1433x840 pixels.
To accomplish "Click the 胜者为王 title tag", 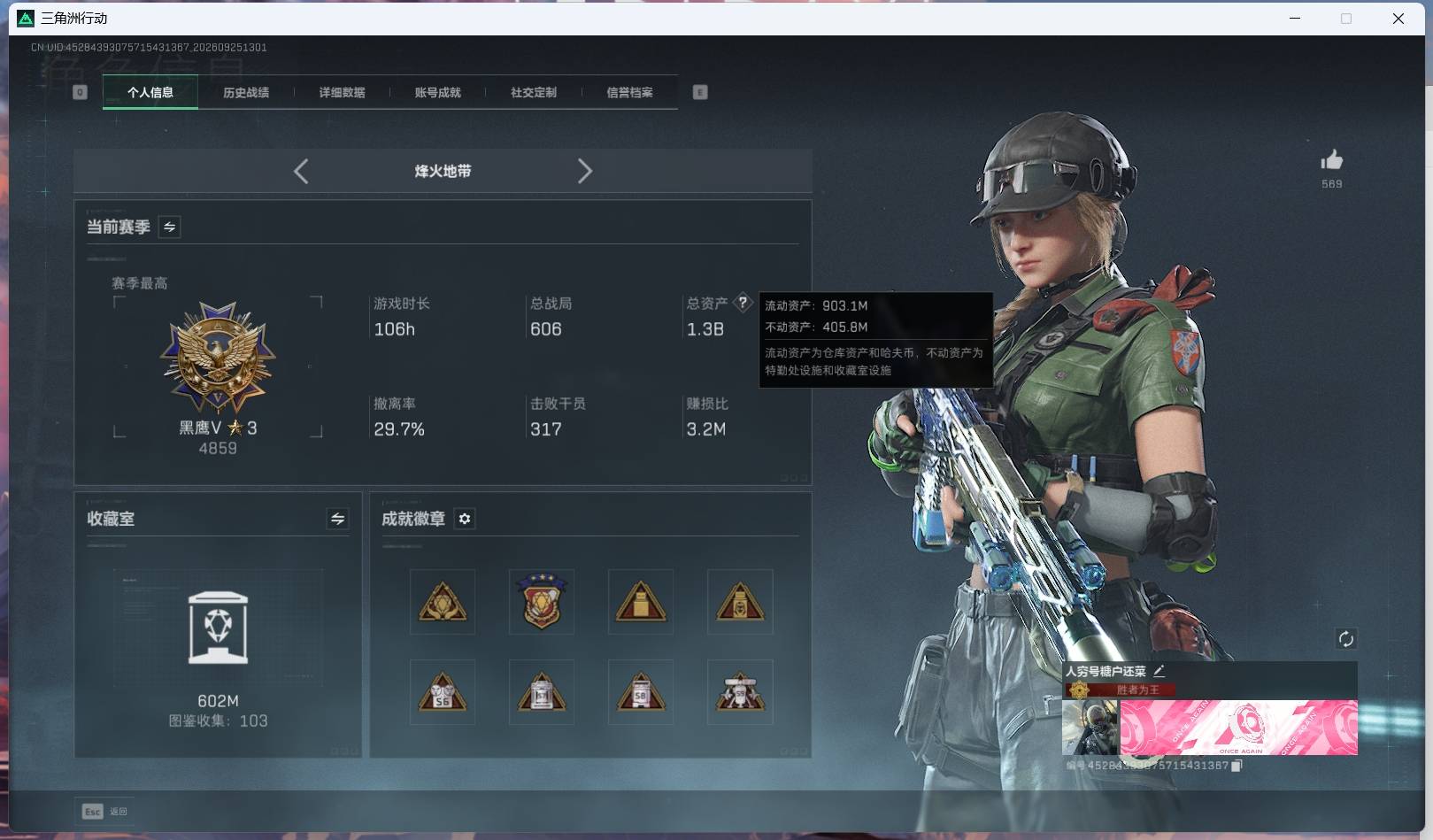I will point(1137,690).
